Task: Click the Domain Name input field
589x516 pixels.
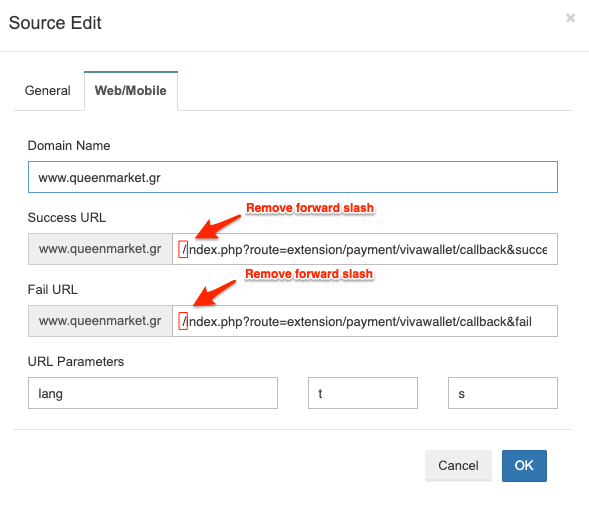Action: point(293,177)
